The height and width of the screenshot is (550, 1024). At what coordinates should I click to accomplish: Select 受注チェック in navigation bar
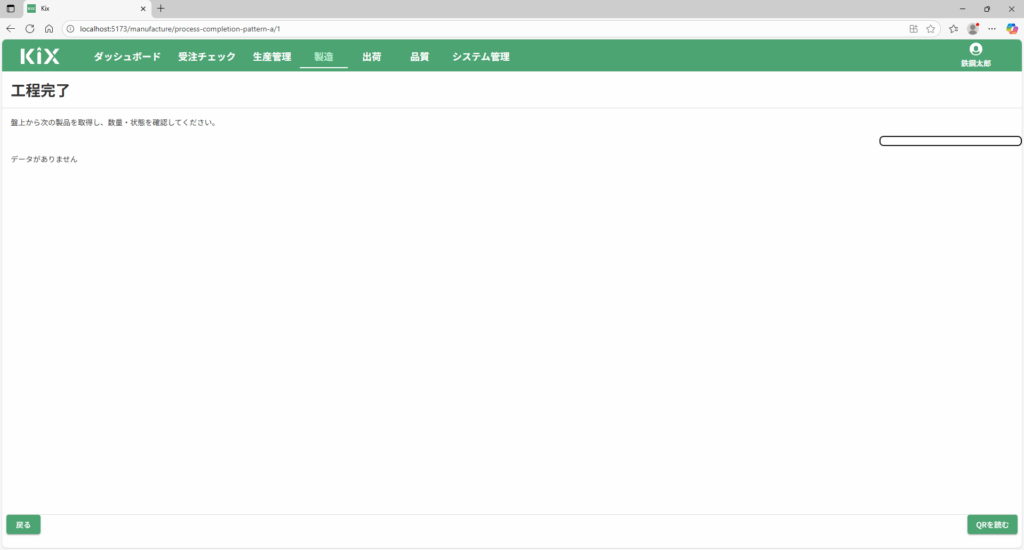pyautogui.click(x=207, y=57)
